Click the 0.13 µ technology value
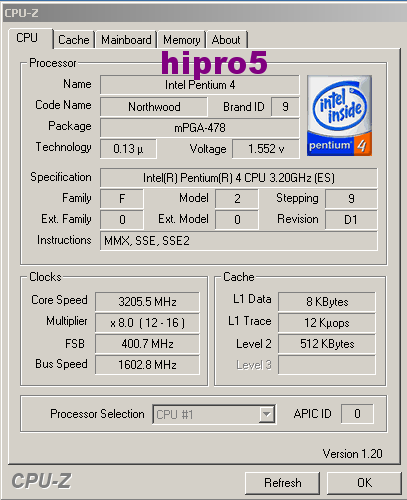Image resolution: width=407 pixels, height=500 pixels. click(128, 149)
